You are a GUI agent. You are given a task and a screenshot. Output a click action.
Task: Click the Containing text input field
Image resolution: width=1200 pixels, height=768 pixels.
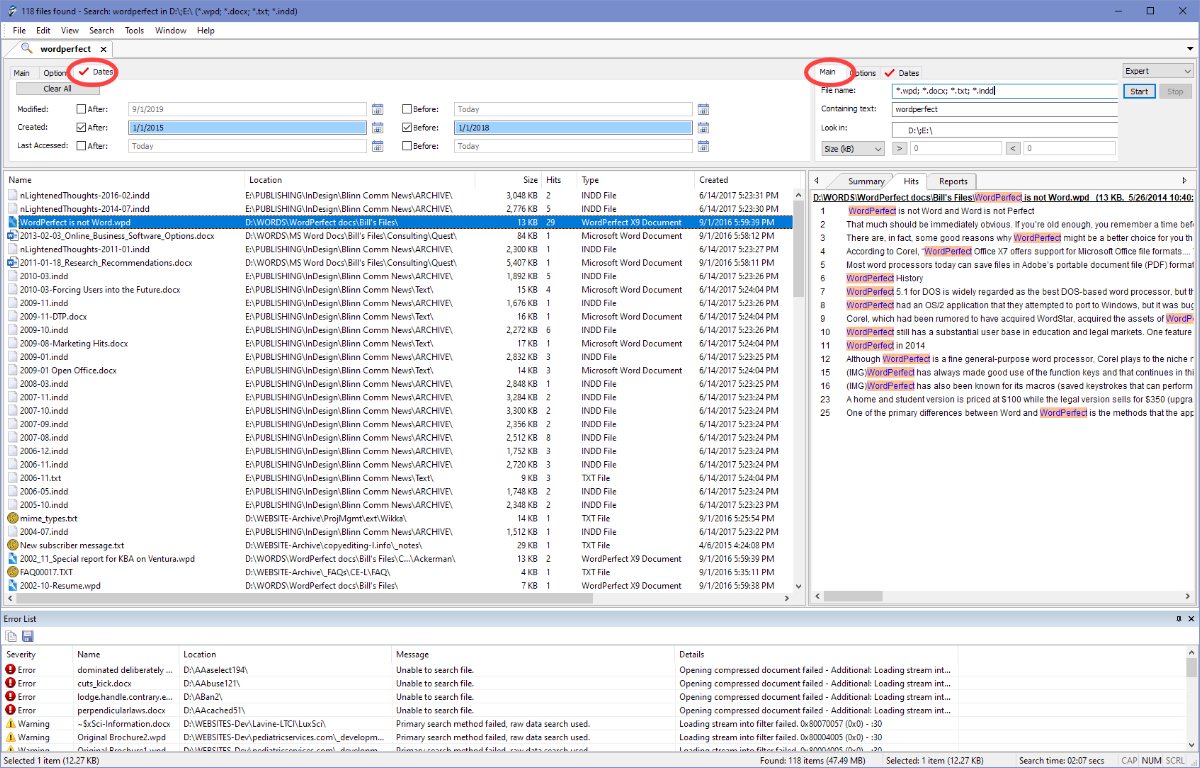point(1005,109)
